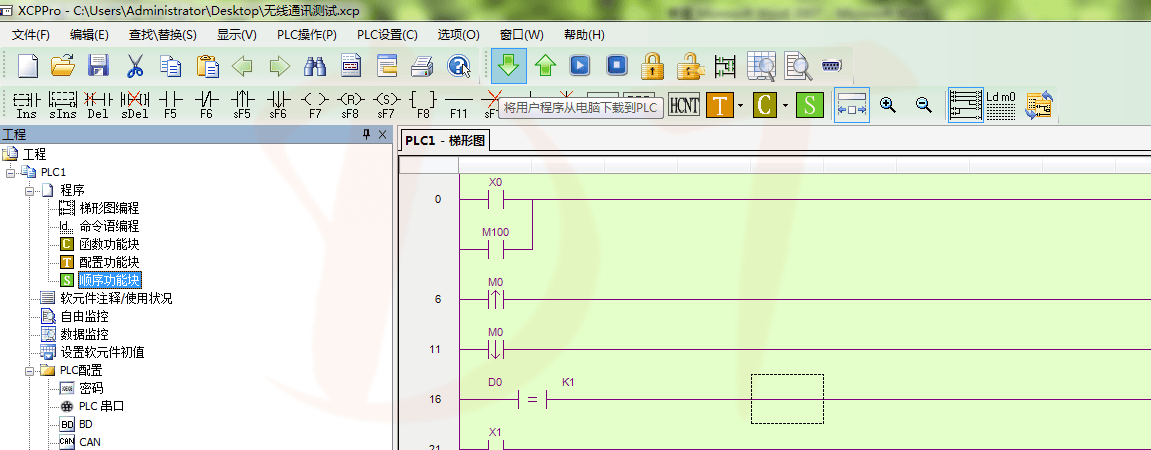Zoom in with the plus magnifier
Image resolution: width=1151 pixels, height=450 pixels.
(x=888, y=105)
